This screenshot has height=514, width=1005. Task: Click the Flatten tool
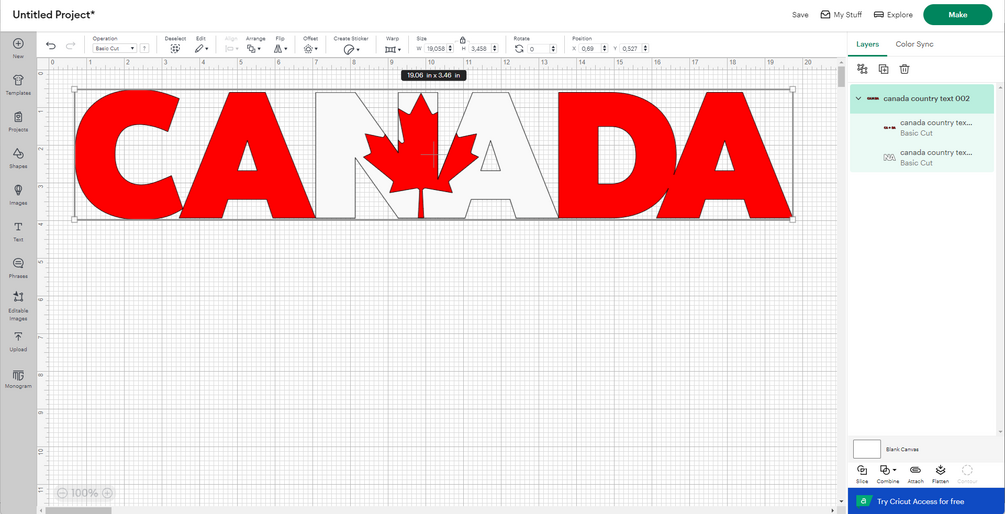pyautogui.click(x=940, y=474)
